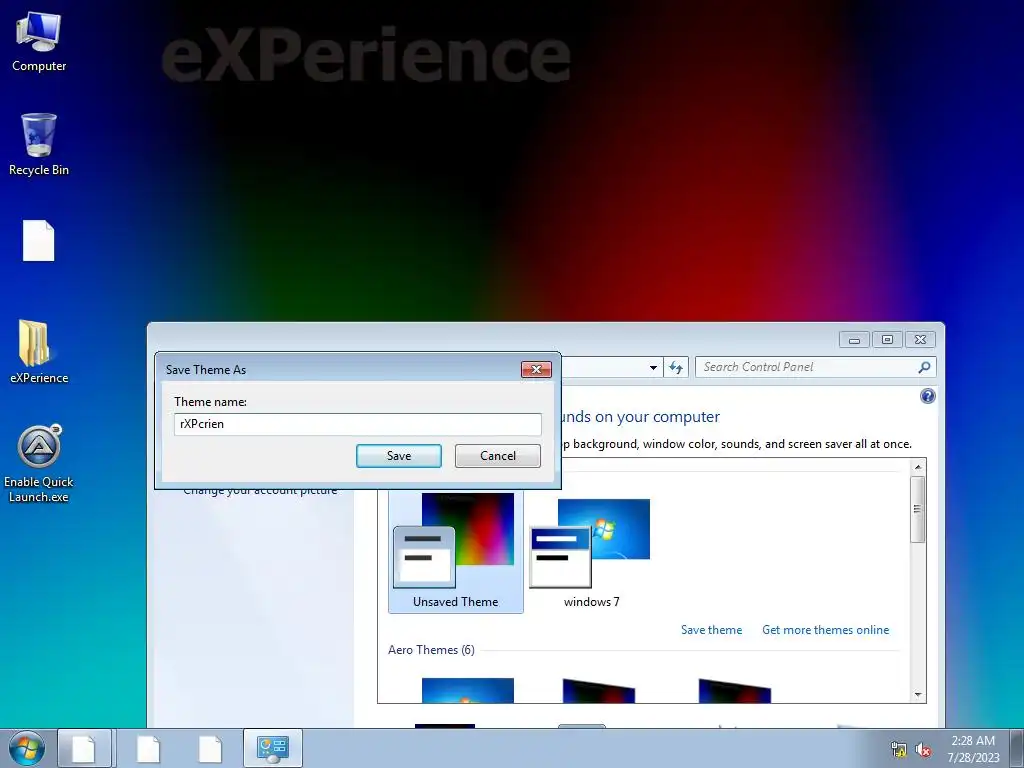Click the Save theme link
This screenshot has height=768, width=1024.
click(x=711, y=630)
